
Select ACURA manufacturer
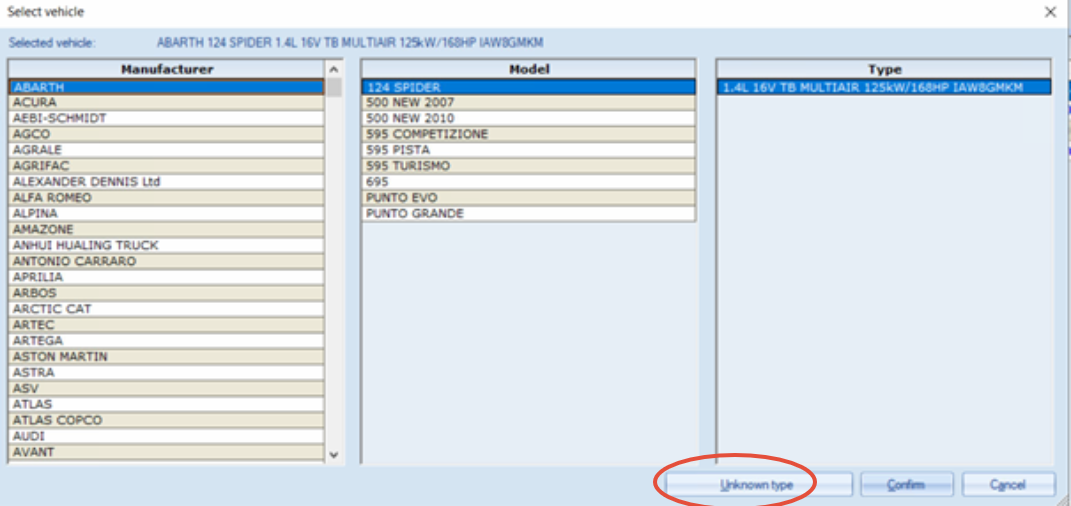click(167, 102)
